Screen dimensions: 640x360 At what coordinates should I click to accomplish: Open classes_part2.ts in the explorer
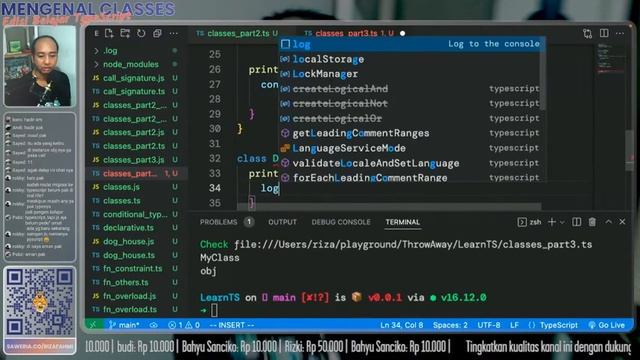point(135,146)
